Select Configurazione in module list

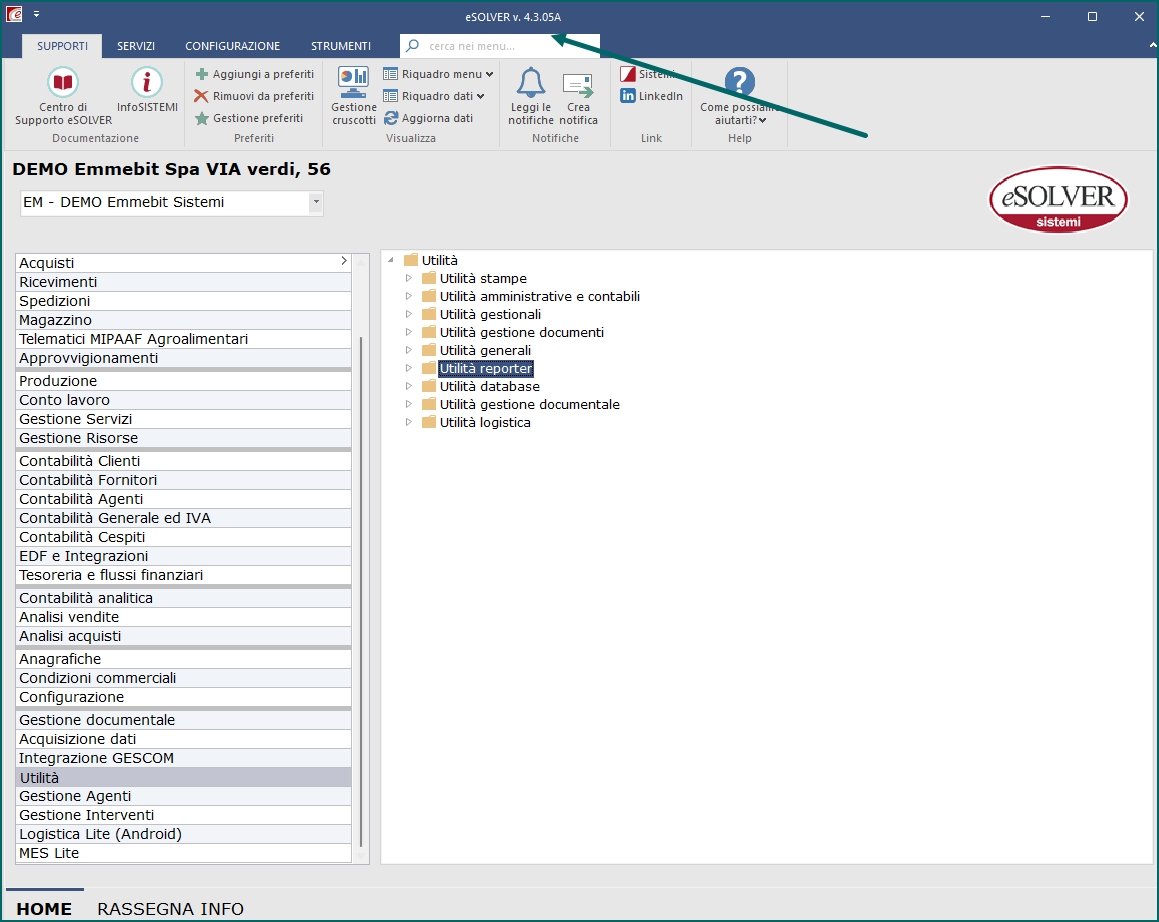[183, 697]
